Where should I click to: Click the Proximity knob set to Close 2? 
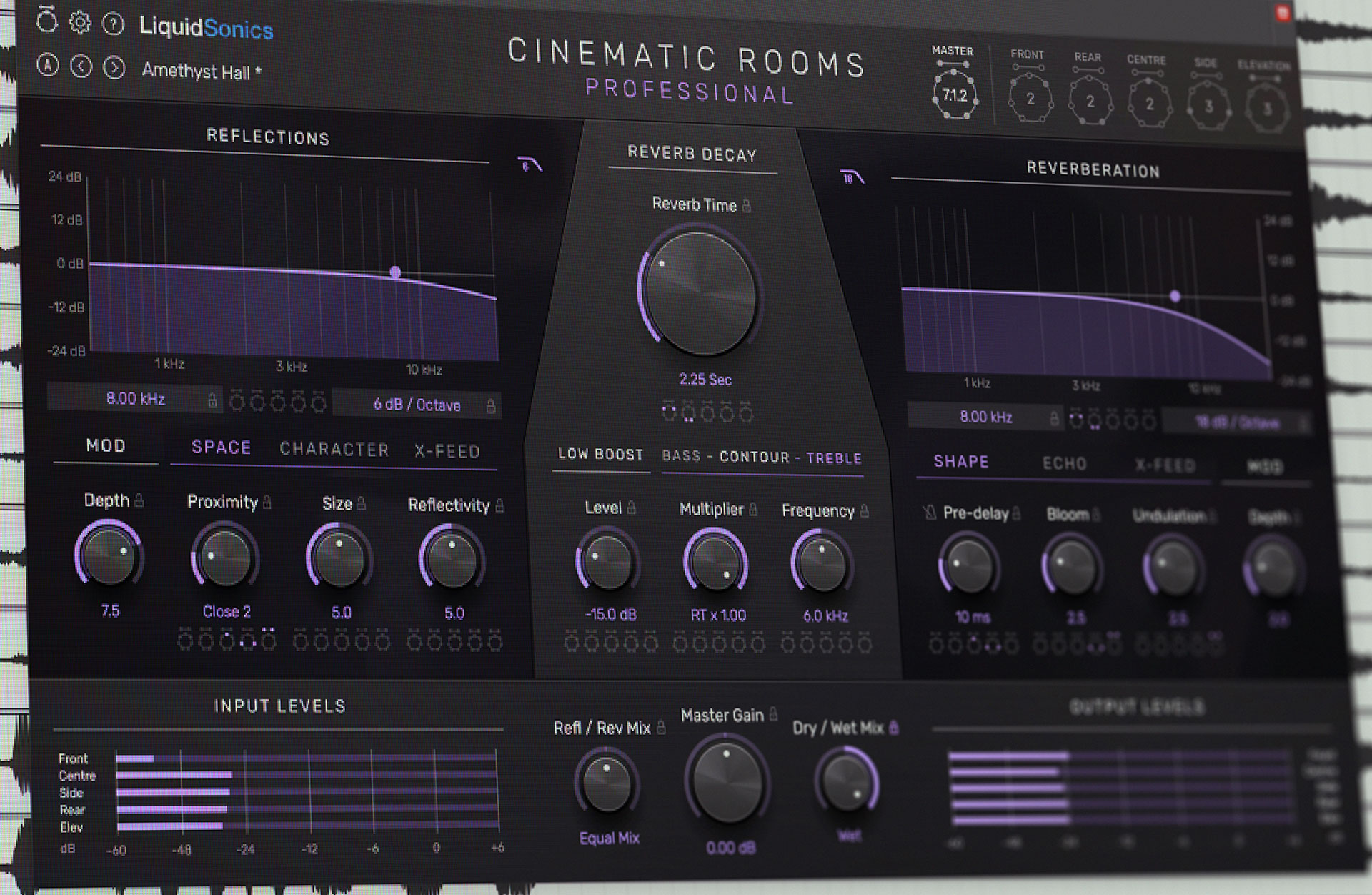pyautogui.click(x=224, y=556)
